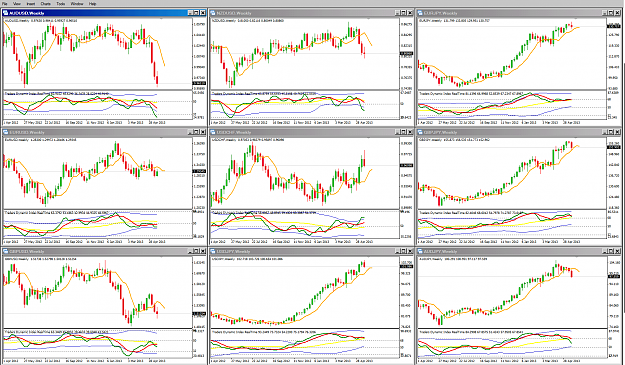Minimize the AUDJPY Weekly chart window
Viewport: 625px width, 365px height.
coord(605,251)
